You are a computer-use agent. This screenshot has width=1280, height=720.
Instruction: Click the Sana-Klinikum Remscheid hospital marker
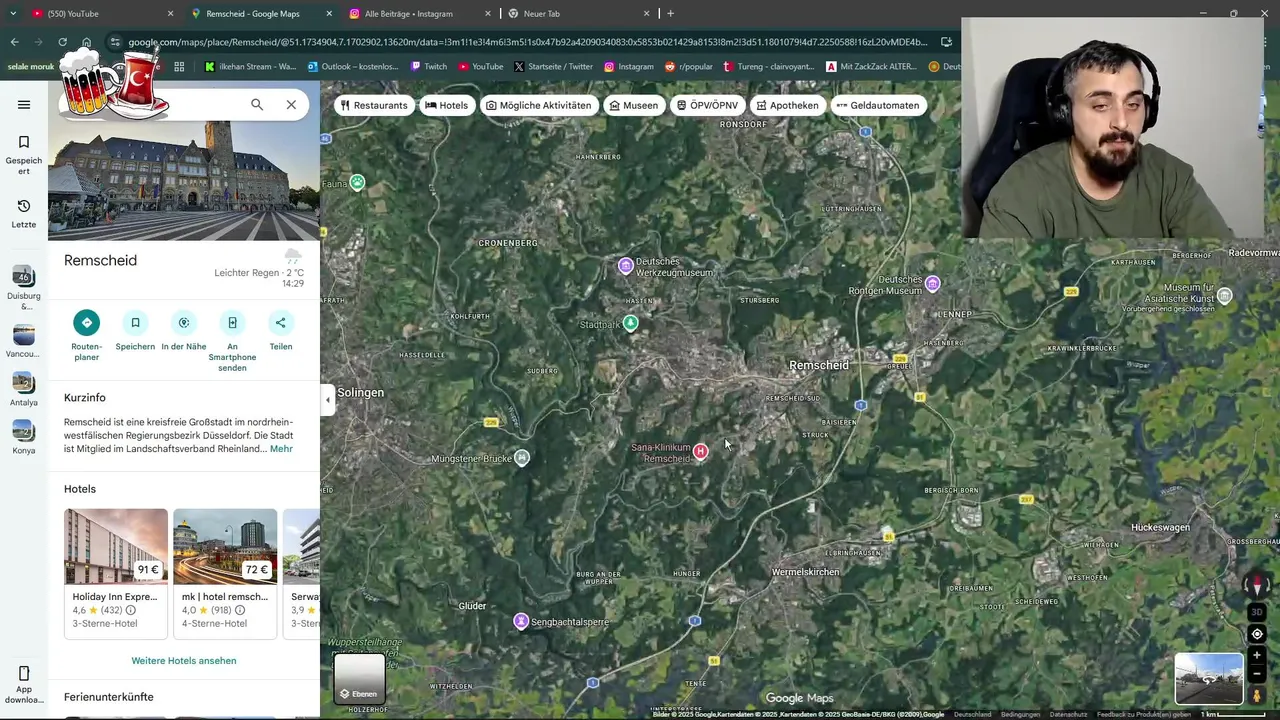point(701,451)
